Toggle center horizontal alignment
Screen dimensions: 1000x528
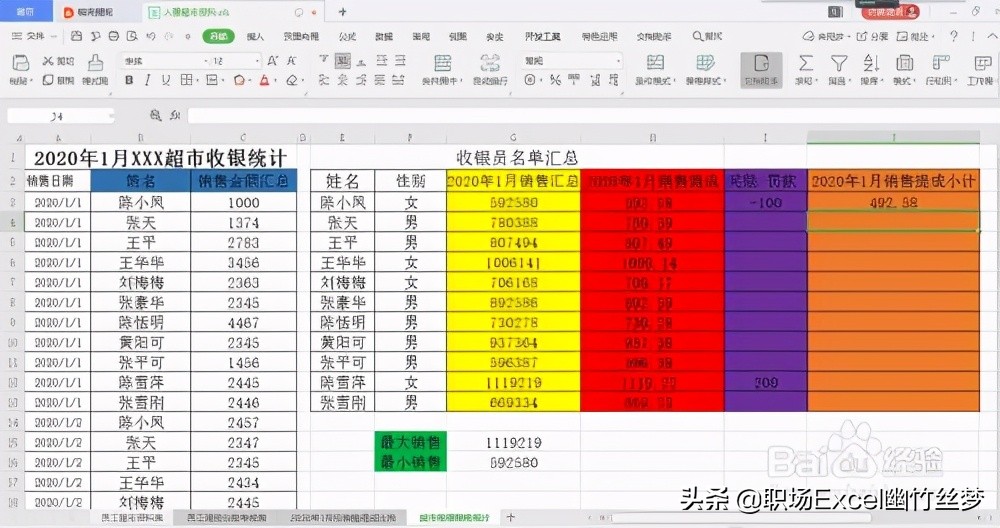pos(342,80)
